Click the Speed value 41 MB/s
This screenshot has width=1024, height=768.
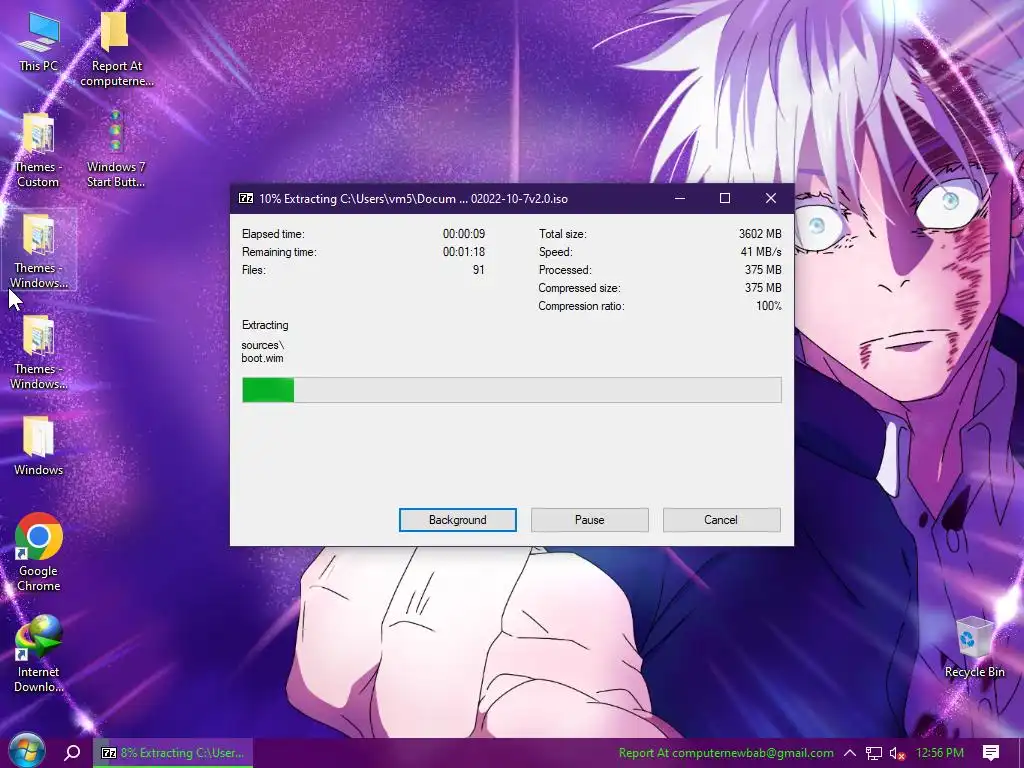tap(761, 251)
